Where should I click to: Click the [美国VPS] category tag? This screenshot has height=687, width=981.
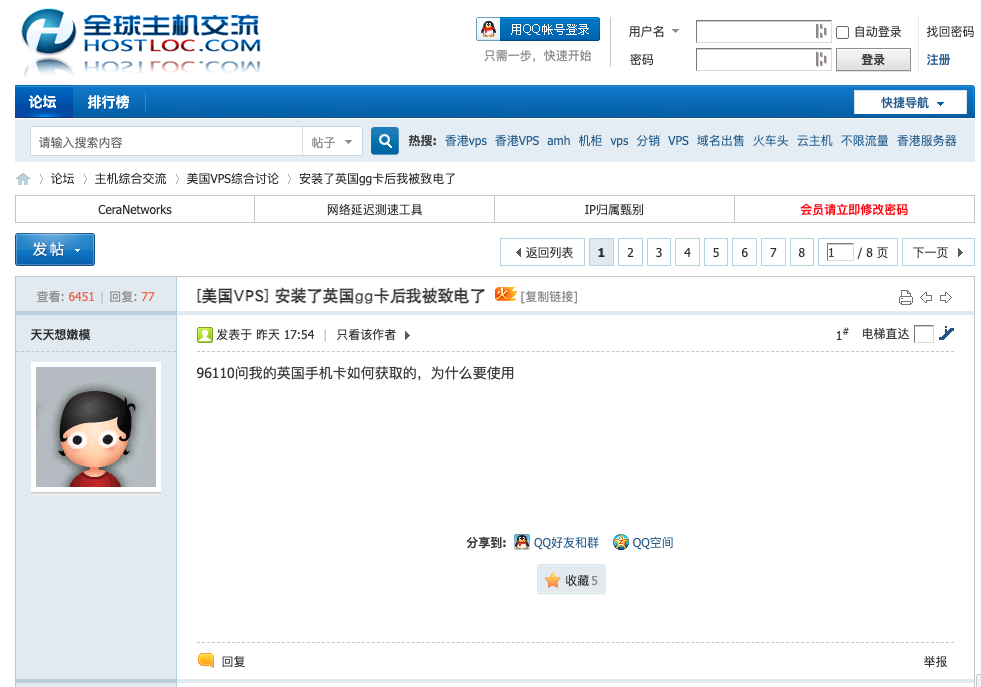click(x=232, y=296)
